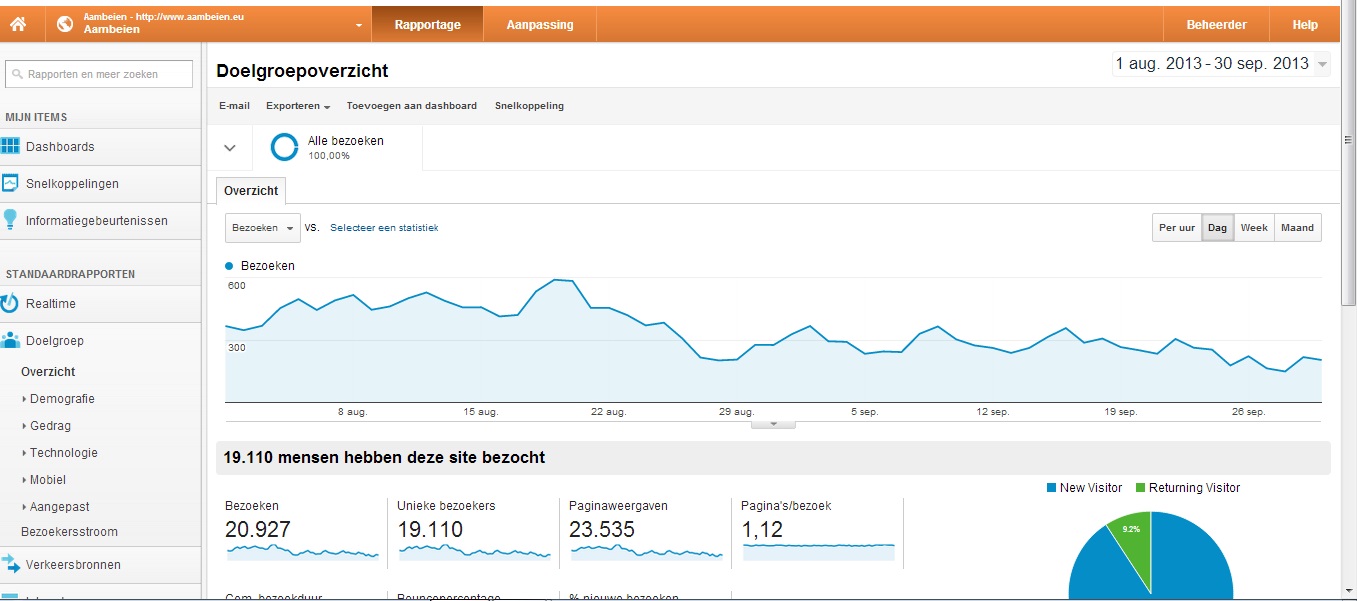
Task: Click the Paginaweergaven sparkline
Action: (646, 551)
